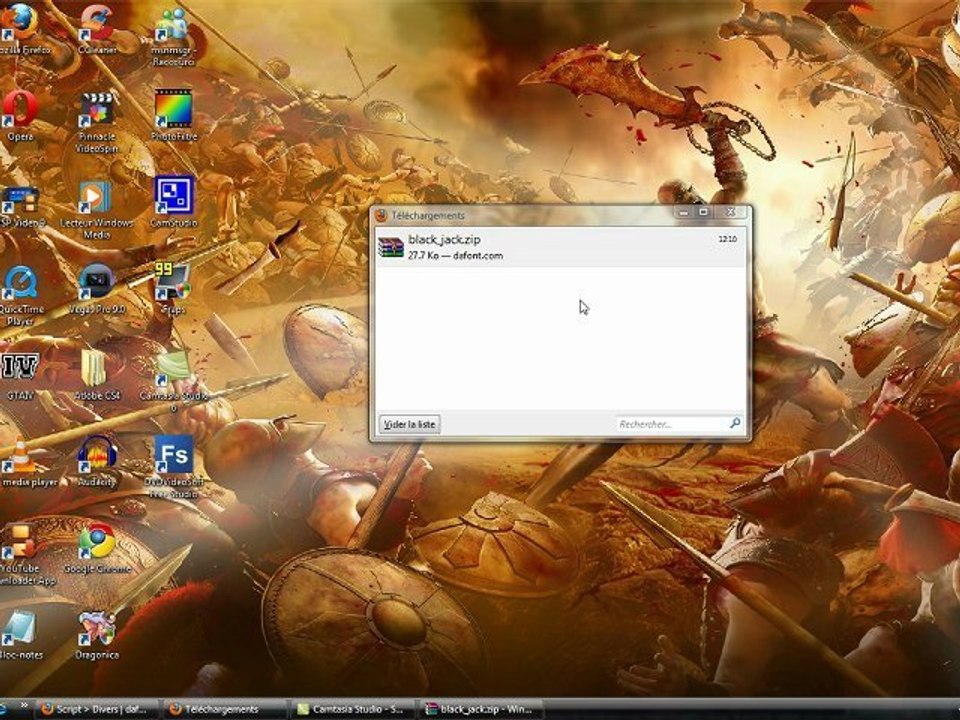Viewport: 960px width, 720px height.
Task: Open the msnmsgr Raccourci shortcut
Action: click(x=173, y=37)
